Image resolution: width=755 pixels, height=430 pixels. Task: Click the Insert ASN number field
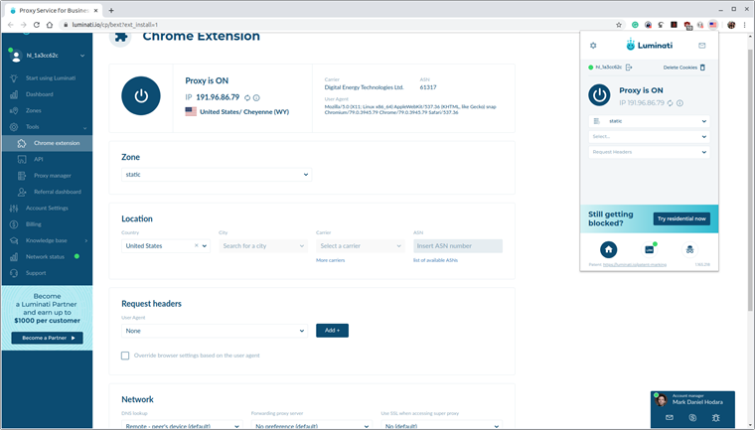(x=457, y=246)
